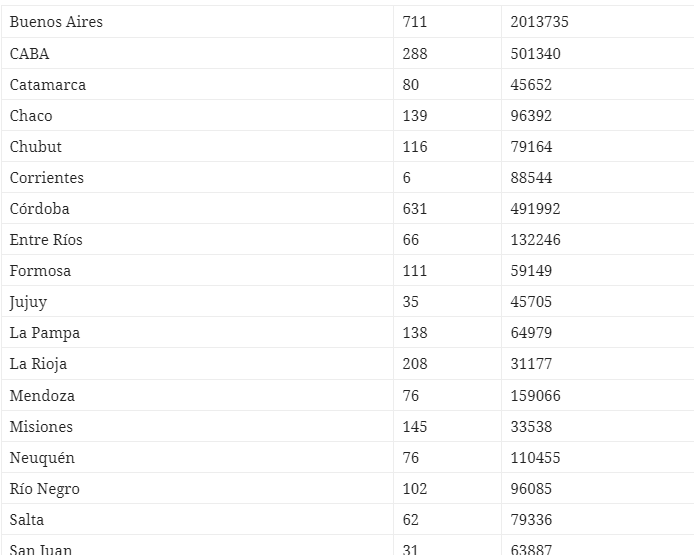This screenshot has height=555, width=694.
Task: Click the value 2013735 for Buenos Aires
Action: (x=539, y=22)
